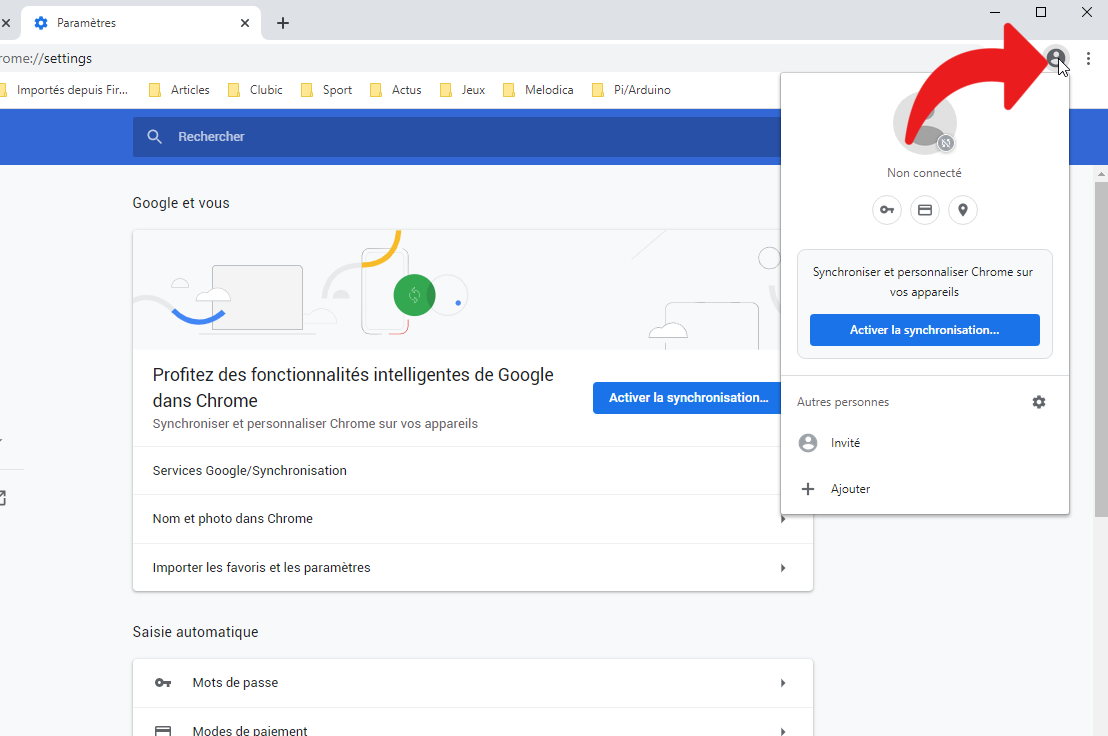Close the Paramètres tab
Viewport: 1108px width, 736px height.
pos(244,23)
